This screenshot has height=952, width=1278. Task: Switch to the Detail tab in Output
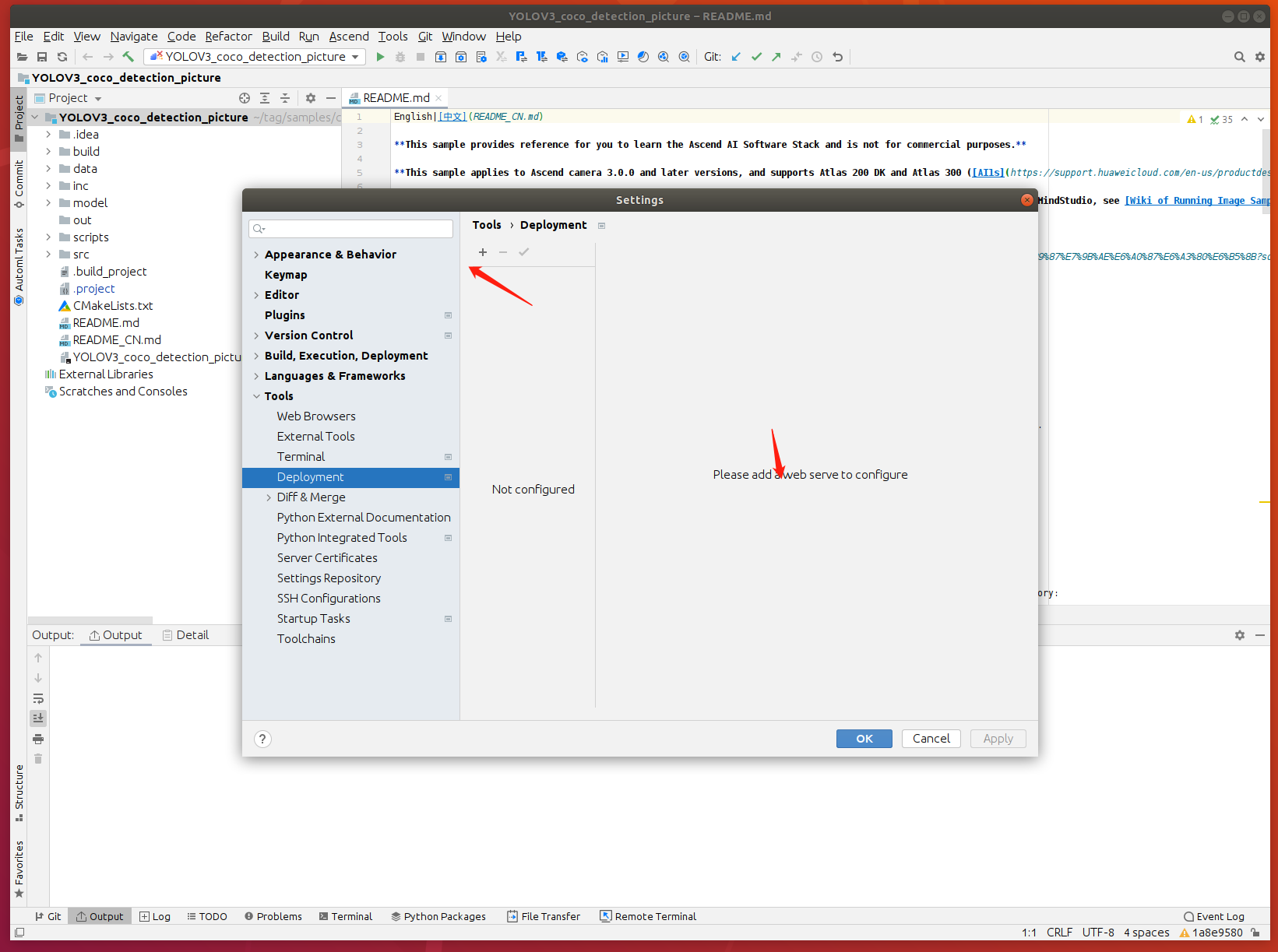pyautogui.click(x=185, y=635)
